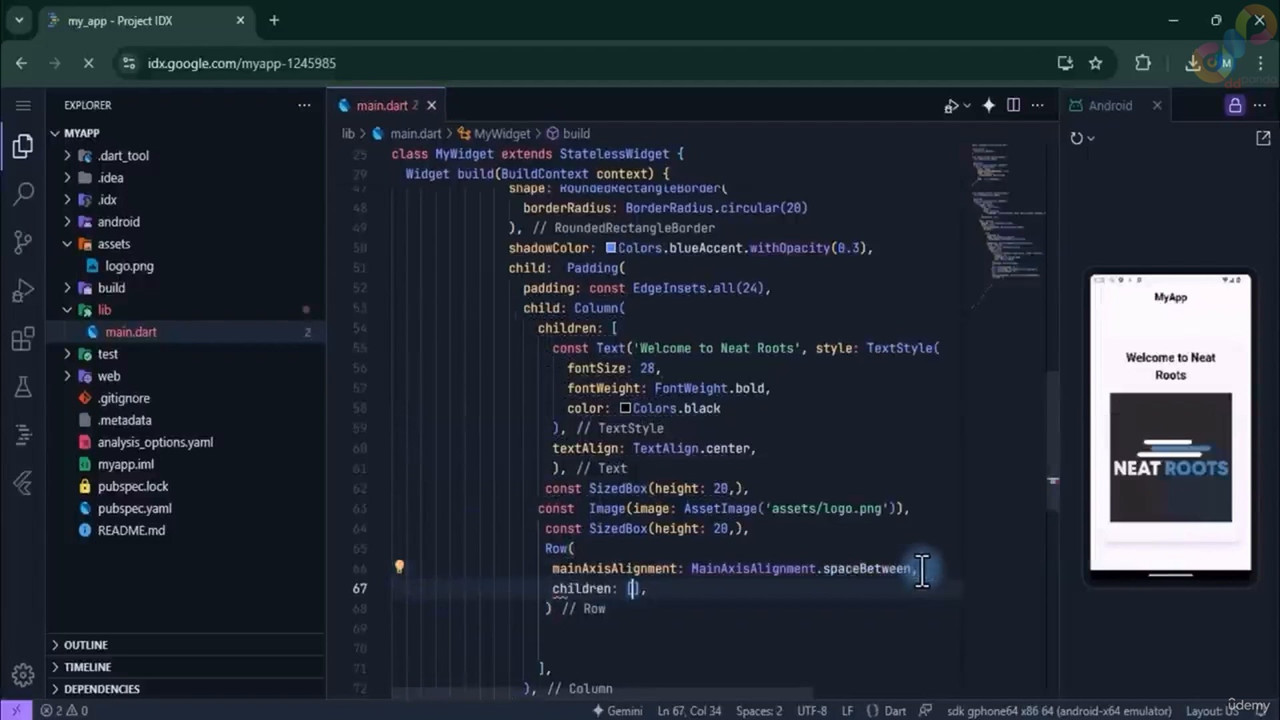The image size is (1280, 720).
Task: Reload the Android emulator preview
Action: click(1076, 138)
